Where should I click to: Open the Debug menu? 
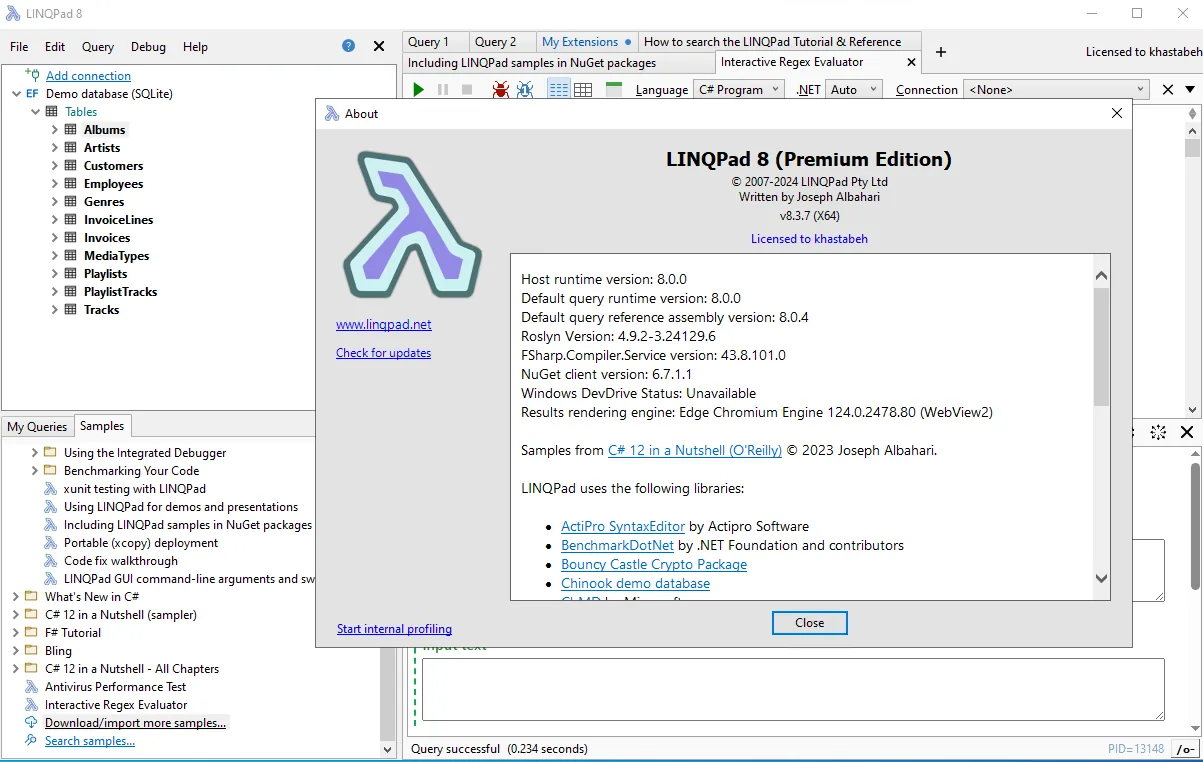148,47
